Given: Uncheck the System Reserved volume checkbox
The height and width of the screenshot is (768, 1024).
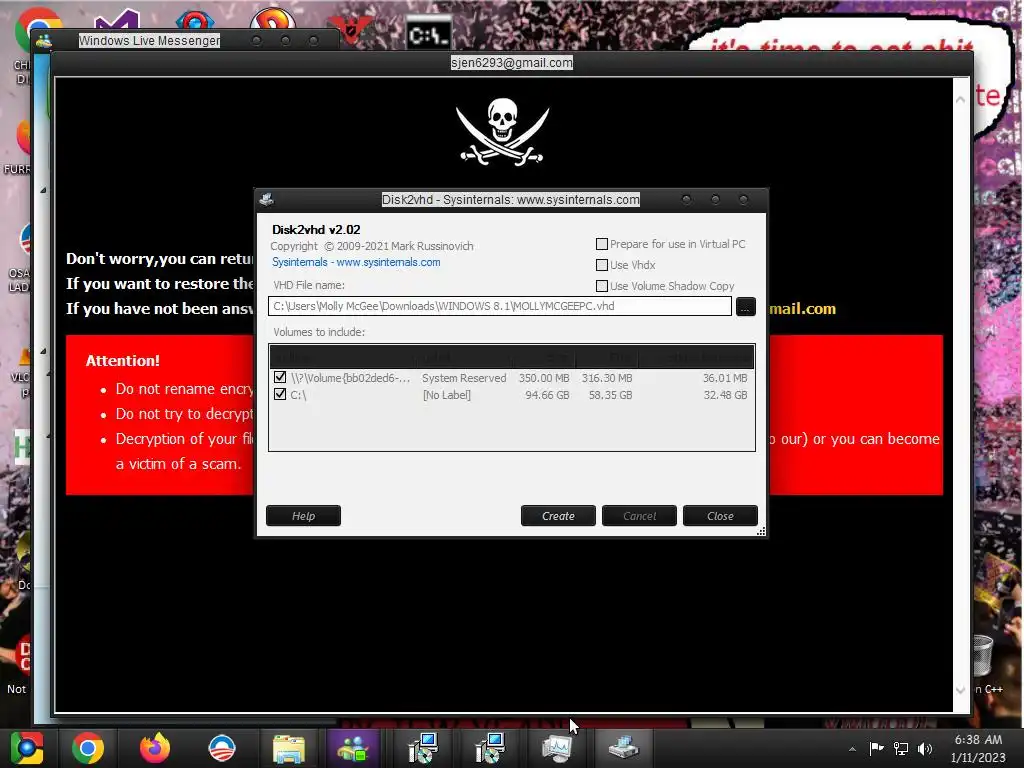Looking at the screenshot, I should pos(280,377).
